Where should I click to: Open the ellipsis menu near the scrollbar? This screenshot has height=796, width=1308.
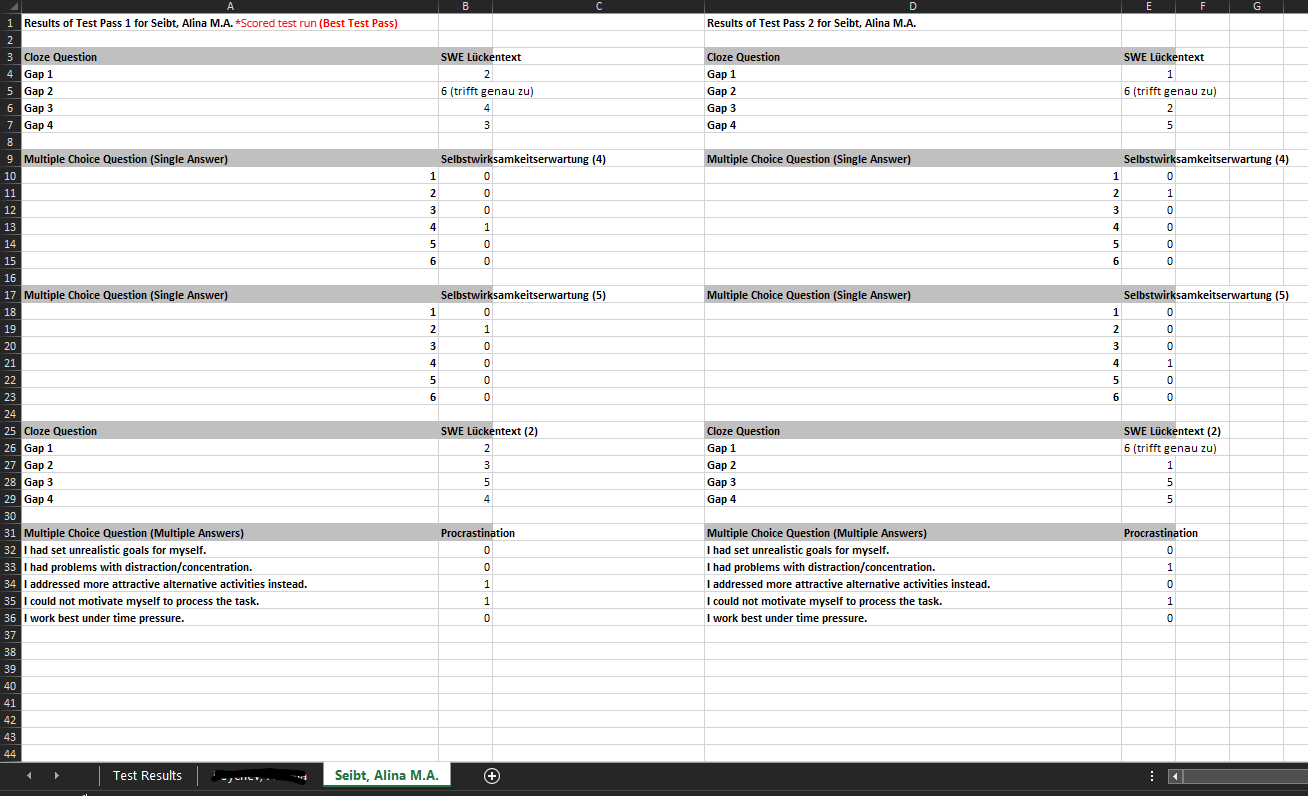click(x=1151, y=775)
